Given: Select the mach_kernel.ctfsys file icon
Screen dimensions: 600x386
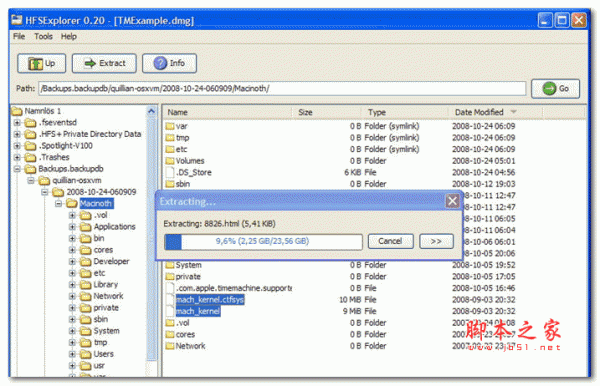Looking at the screenshot, I should point(170,300).
